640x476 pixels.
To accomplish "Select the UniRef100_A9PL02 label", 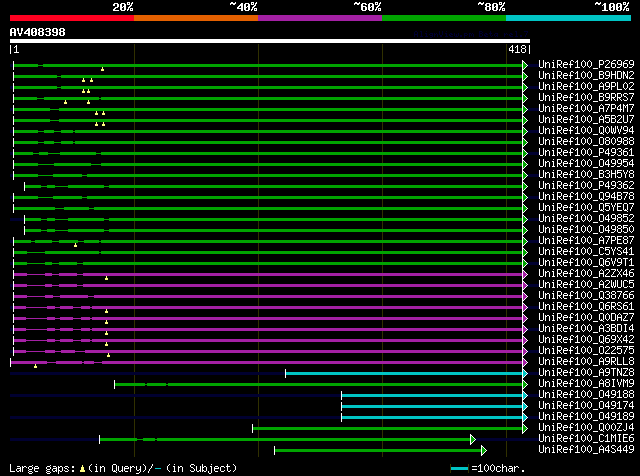I will pos(586,86).
